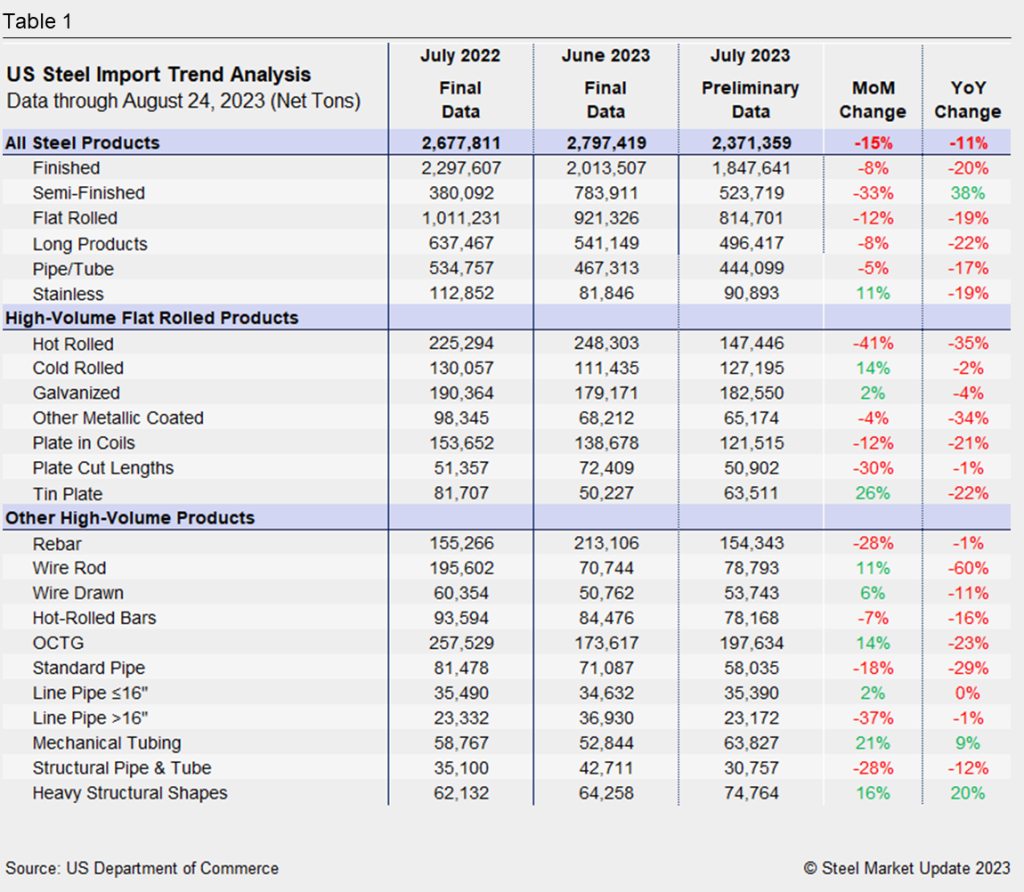Click the 'YoY Change' column header
Image resolution: width=1024 pixels, height=892 pixels.
pyautogui.click(x=967, y=99)
